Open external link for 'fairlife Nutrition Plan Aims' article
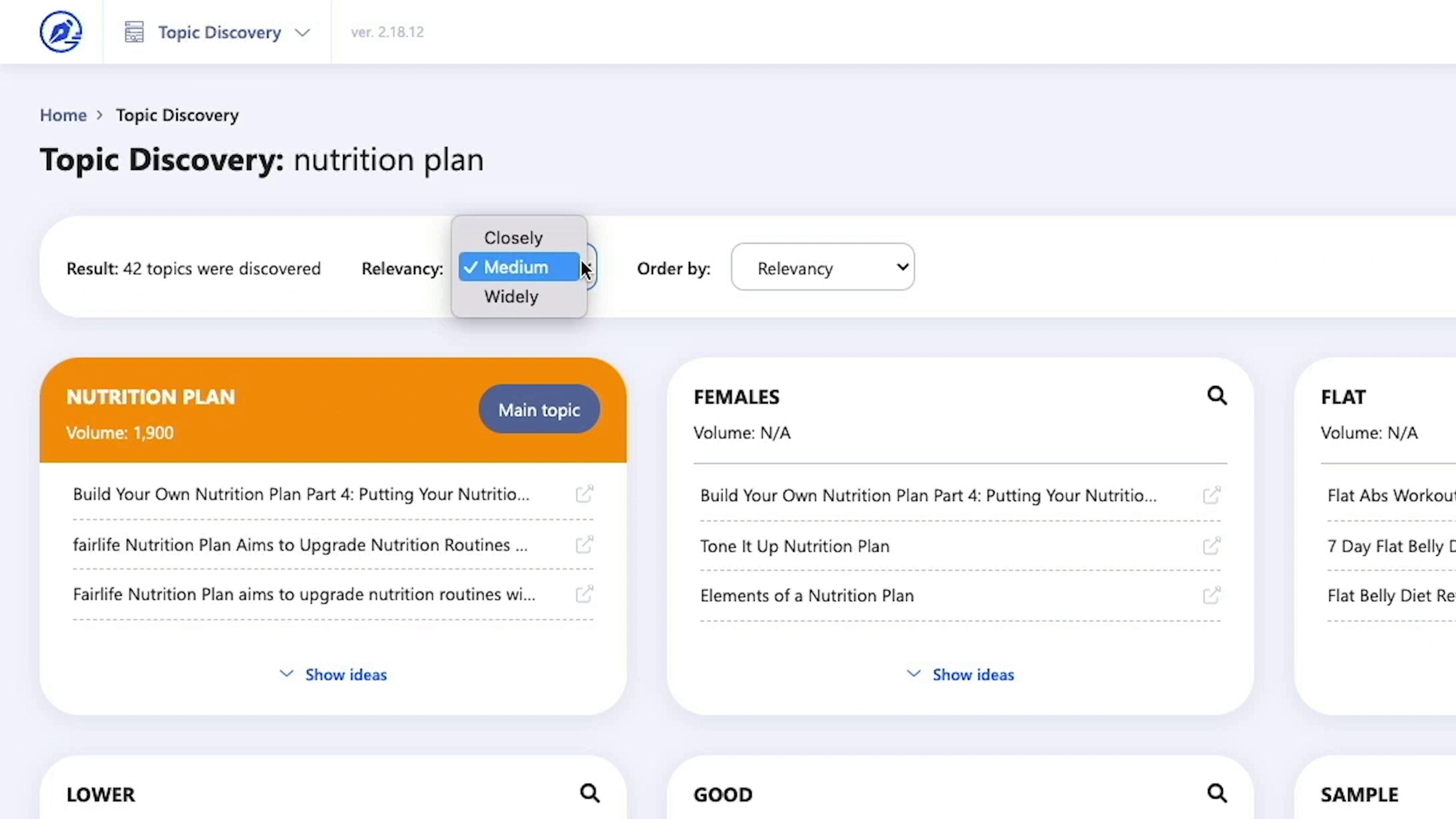This screenshot has height=819, width=1456. pos(584,545)
